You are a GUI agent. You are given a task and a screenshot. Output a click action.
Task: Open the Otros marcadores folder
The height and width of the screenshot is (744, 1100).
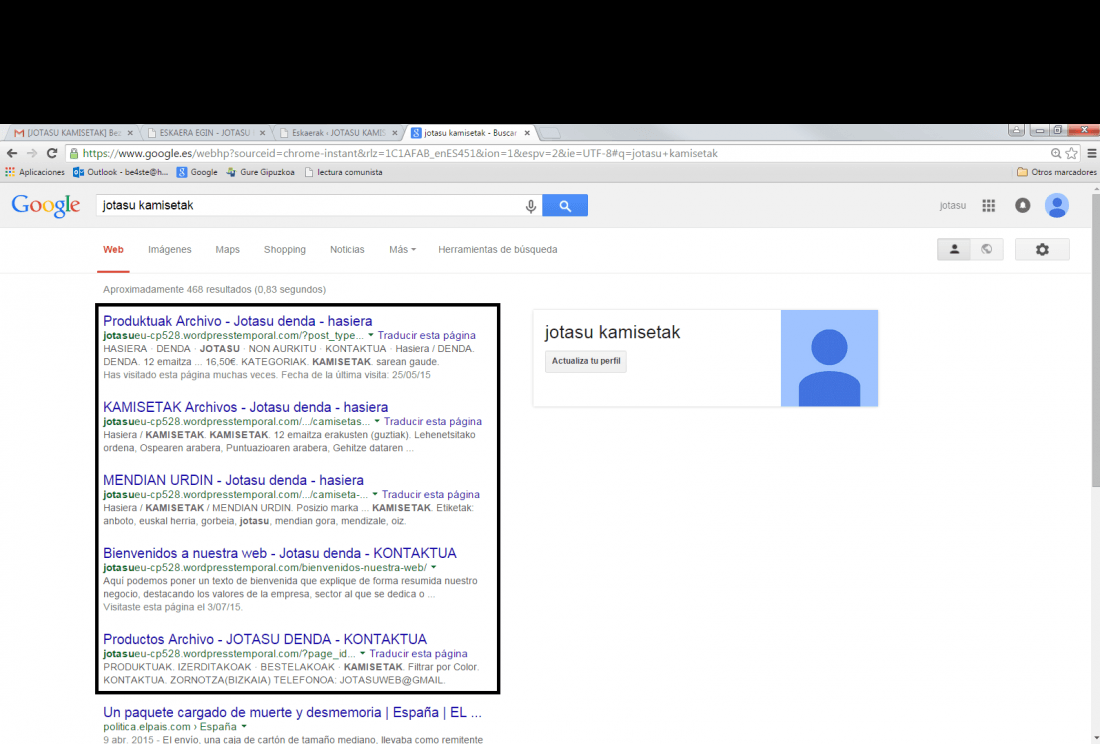(1057, 172)
